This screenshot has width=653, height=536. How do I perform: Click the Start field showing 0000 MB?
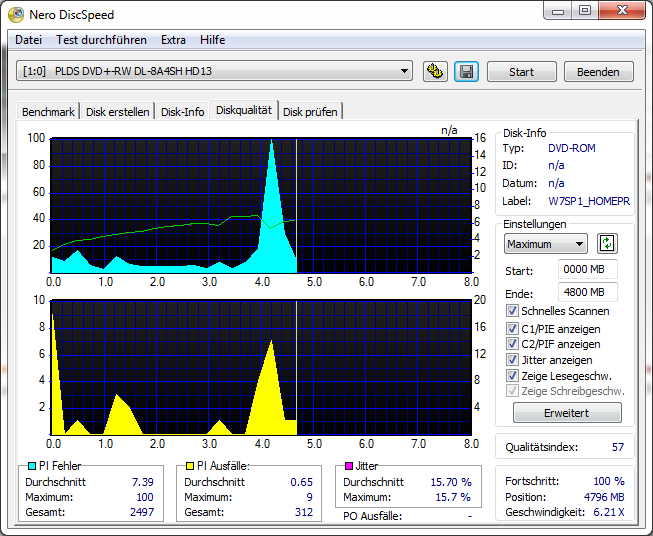588,269
